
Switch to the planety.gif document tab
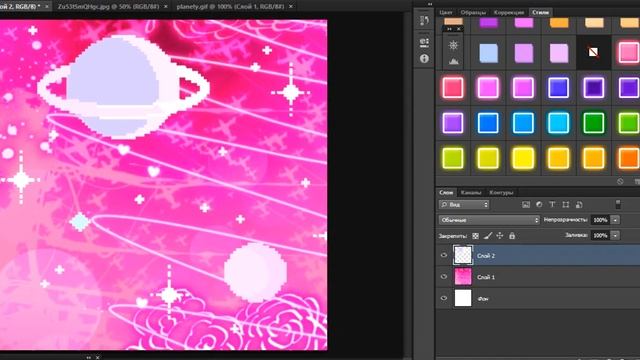pos(230,7)
